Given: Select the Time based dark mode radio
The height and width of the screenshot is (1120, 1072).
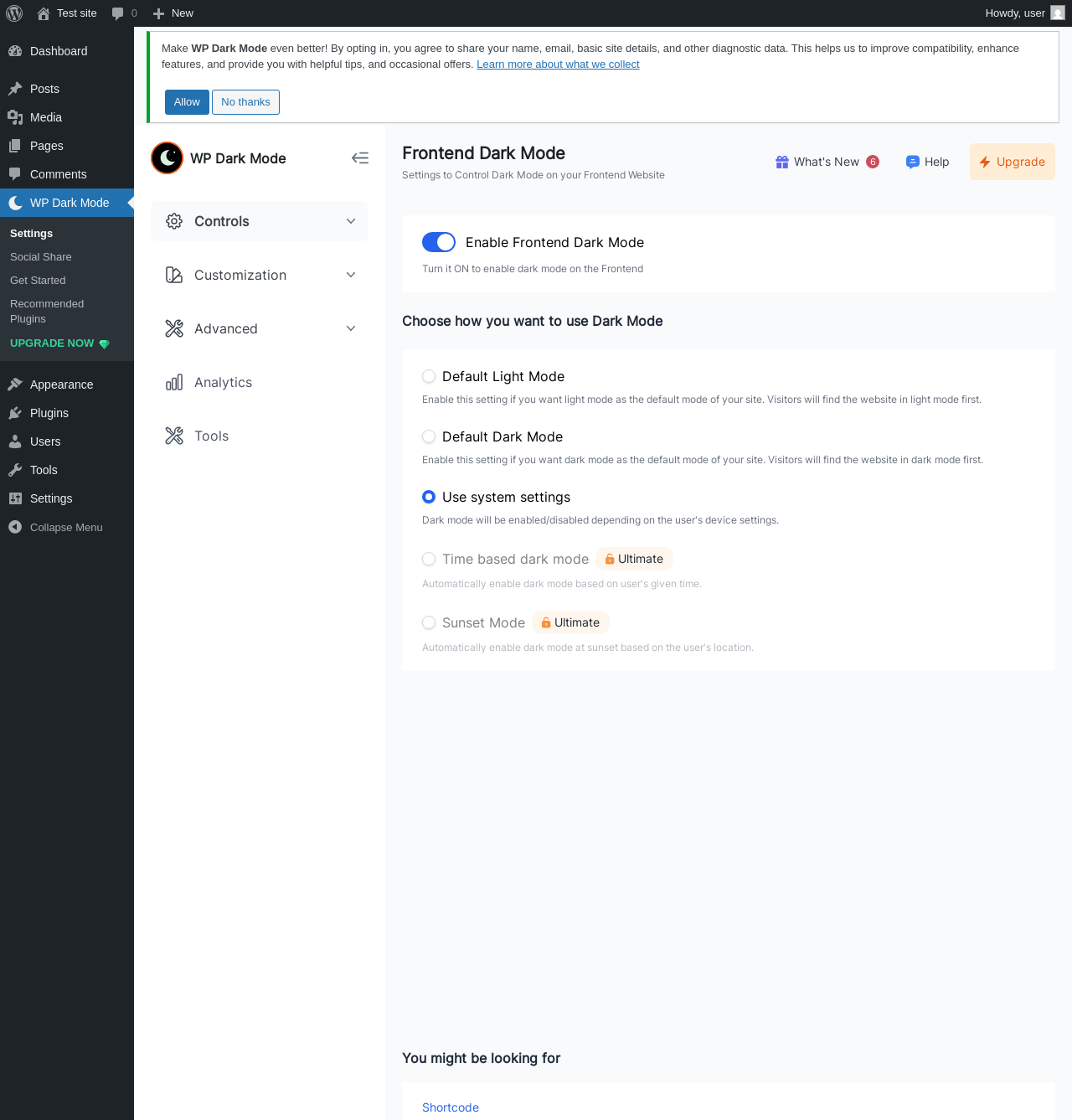Looking at the screenshot, I should click(429, 559).
